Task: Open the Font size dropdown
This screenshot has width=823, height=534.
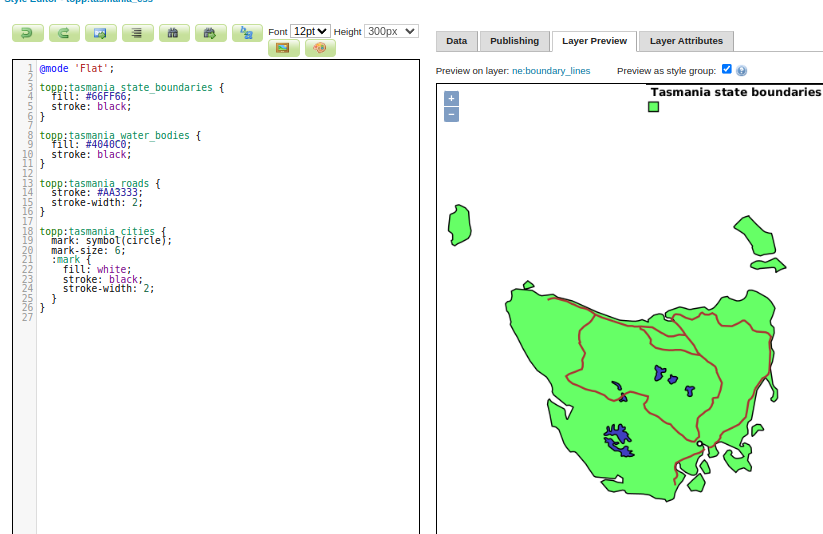Action: coord(310,32)
